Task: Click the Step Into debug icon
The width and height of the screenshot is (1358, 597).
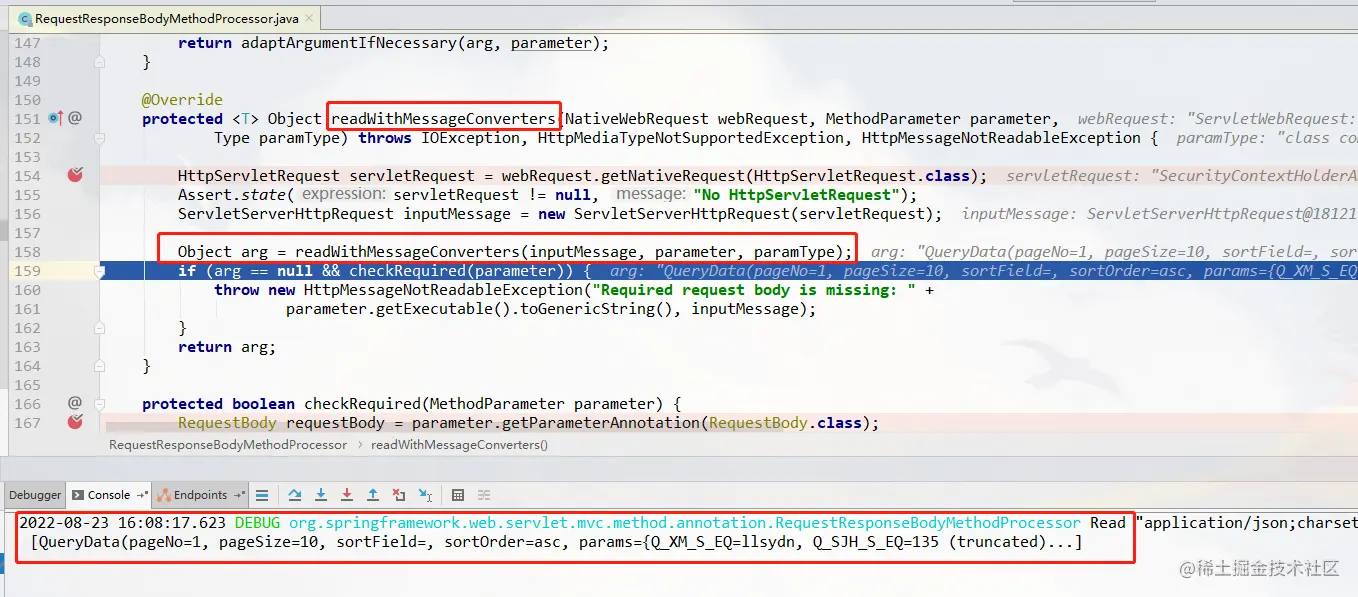Action: tap(321, 495)
